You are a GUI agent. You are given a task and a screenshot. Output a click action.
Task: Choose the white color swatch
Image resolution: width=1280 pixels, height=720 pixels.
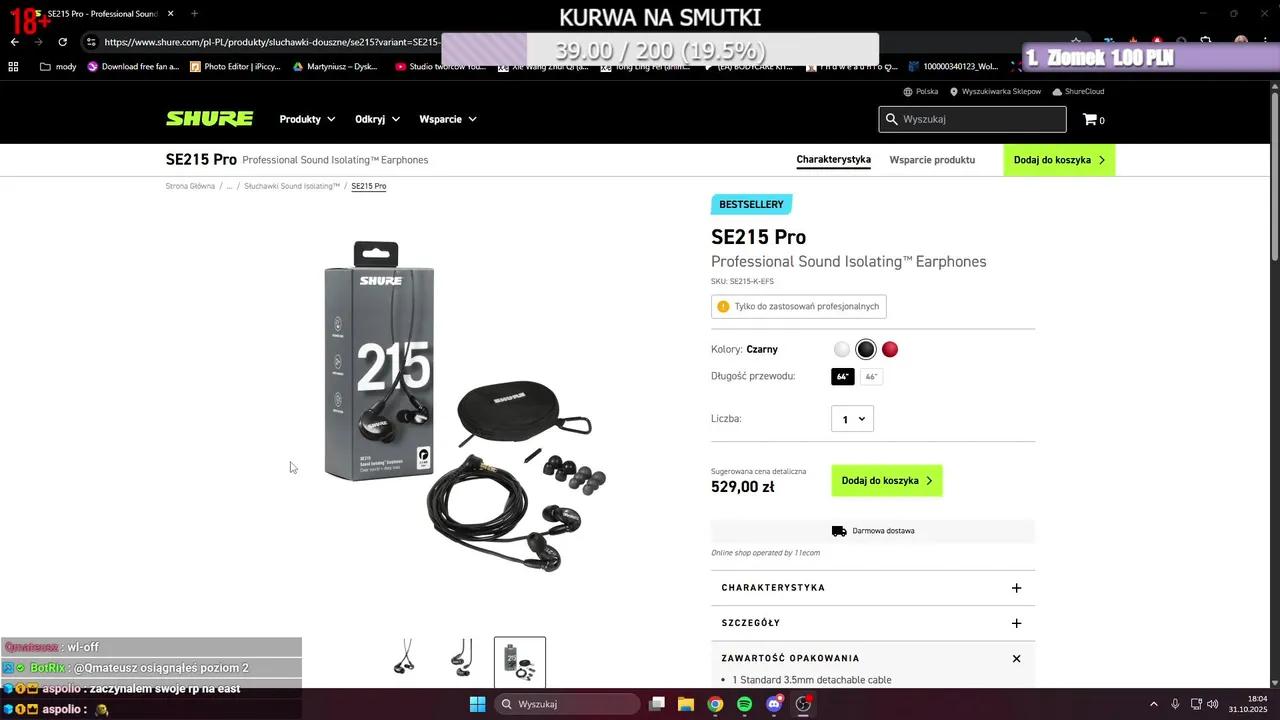[842, 349]
